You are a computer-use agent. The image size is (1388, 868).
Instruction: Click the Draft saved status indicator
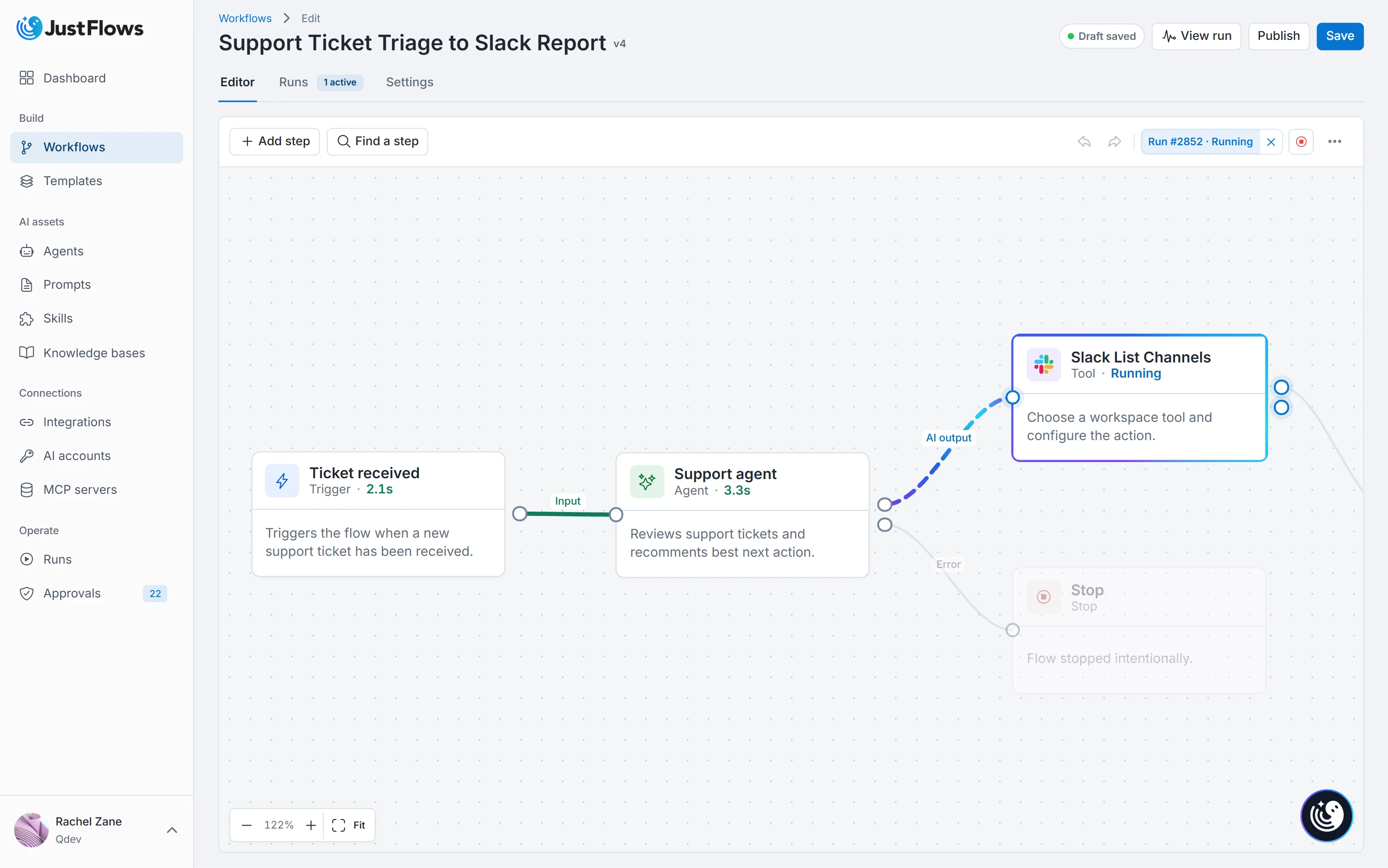pos(1101,36)
